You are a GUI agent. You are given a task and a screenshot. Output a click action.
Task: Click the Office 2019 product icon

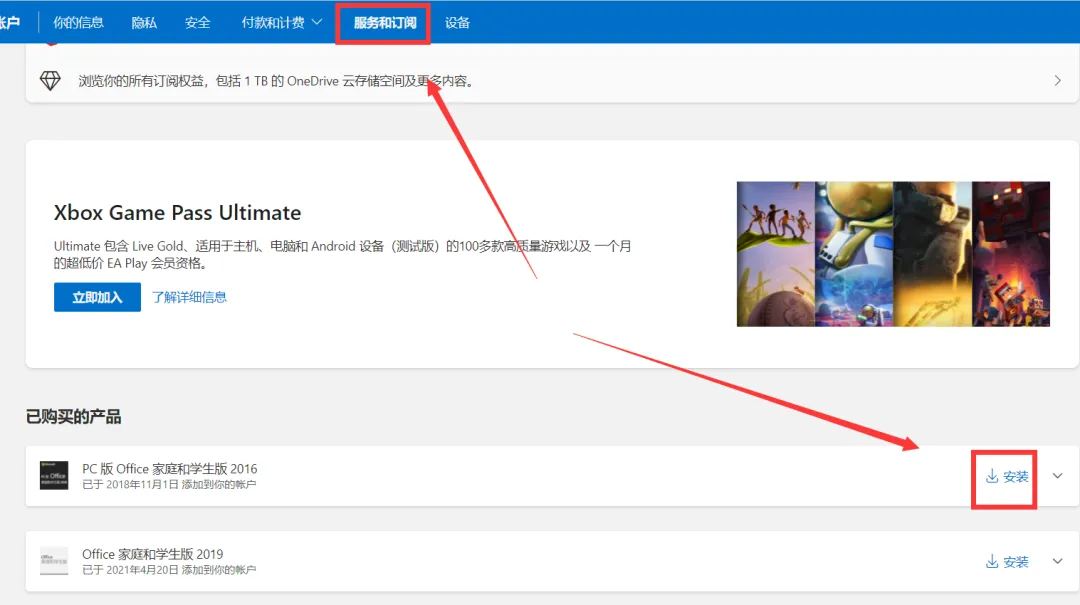(x=54, y=561)
